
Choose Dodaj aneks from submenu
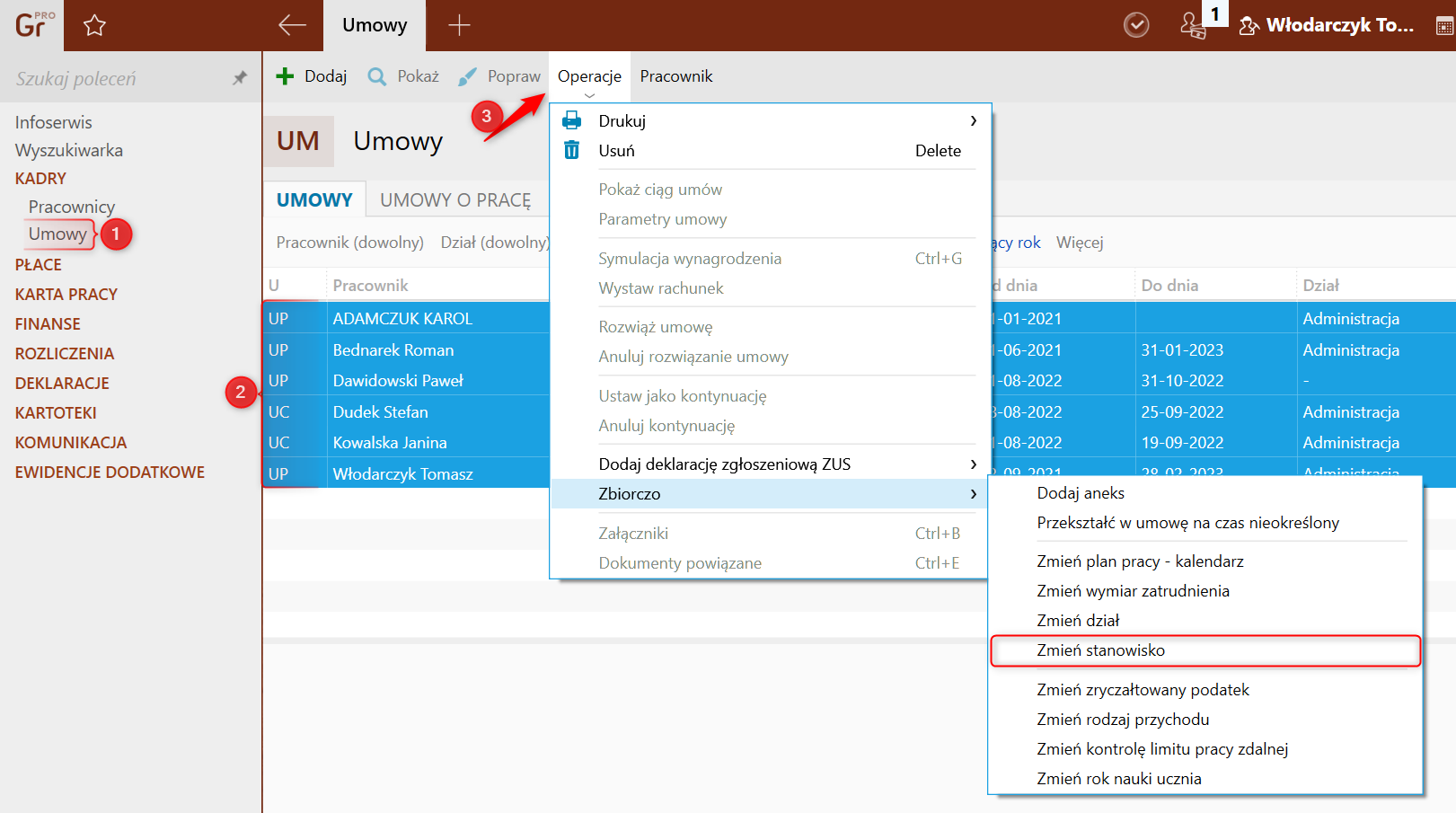coord(1205,492)
